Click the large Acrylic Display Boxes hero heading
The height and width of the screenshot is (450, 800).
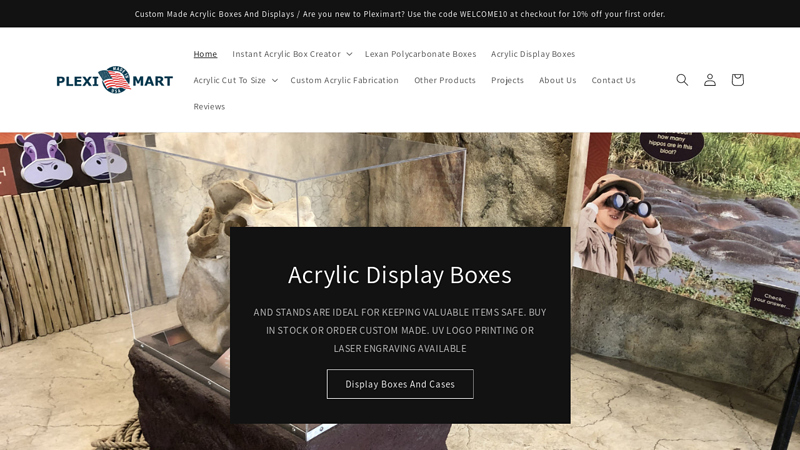point(400,275)
